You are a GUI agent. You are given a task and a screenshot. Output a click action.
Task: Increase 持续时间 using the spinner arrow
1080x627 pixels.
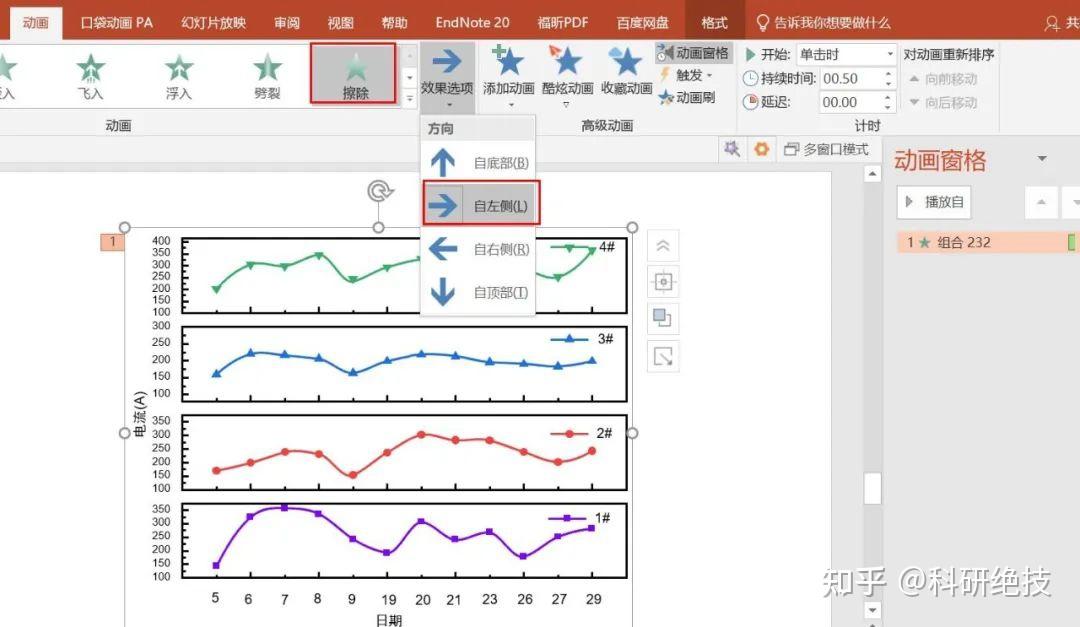(888, 73)
